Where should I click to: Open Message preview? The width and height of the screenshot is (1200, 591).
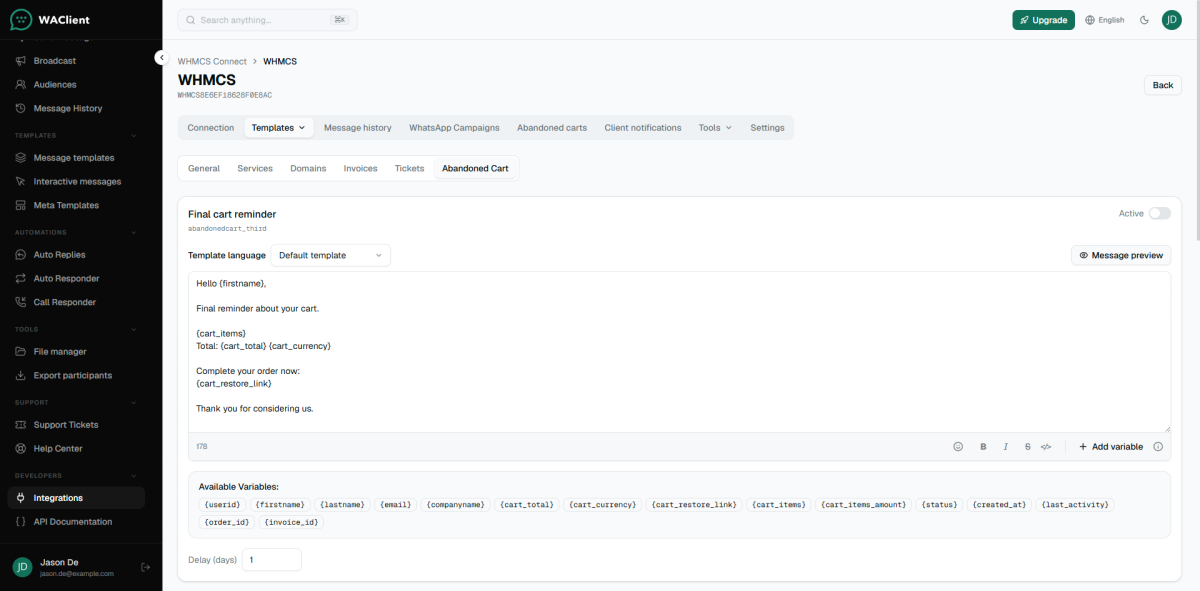tap(1121, 255)
